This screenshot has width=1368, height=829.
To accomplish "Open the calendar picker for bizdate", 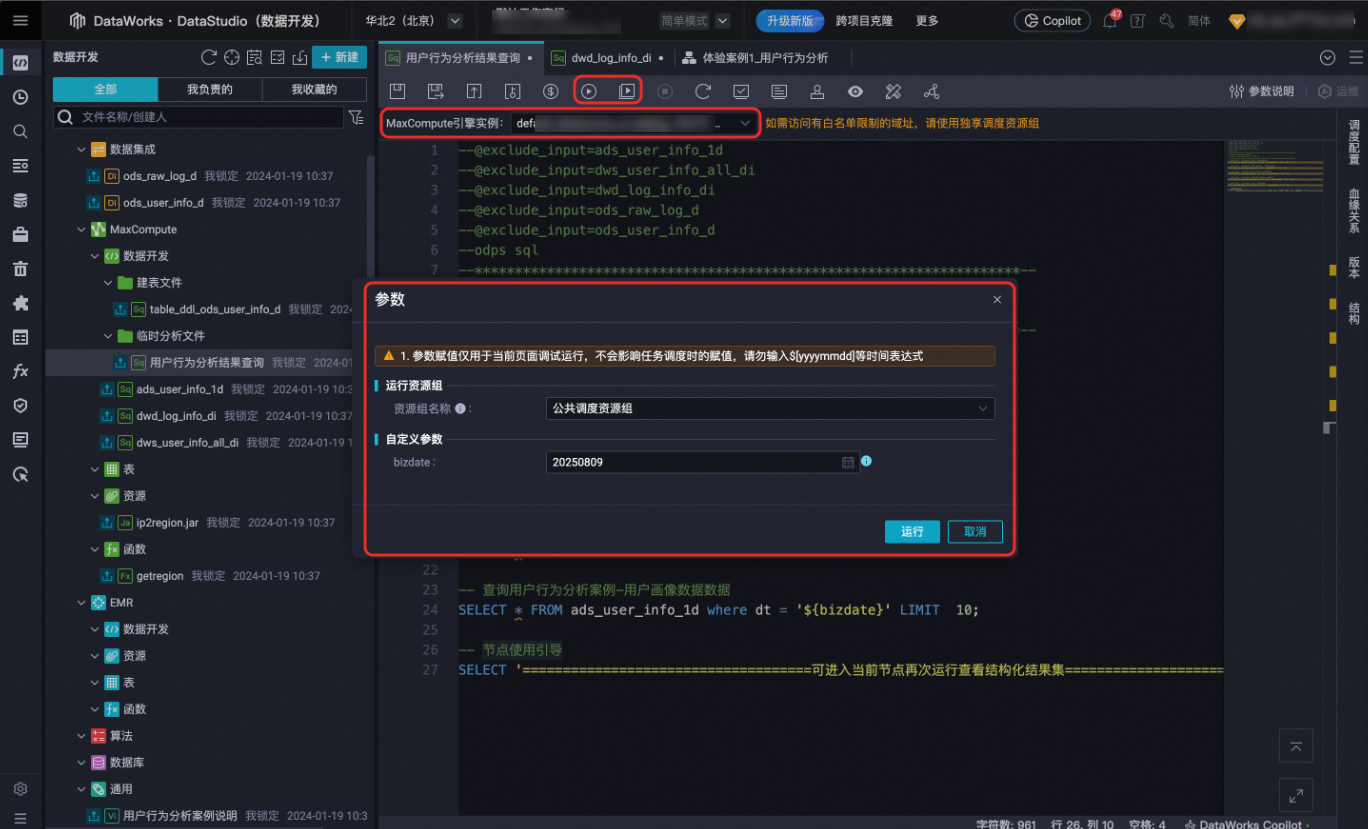I will (848, 462).
